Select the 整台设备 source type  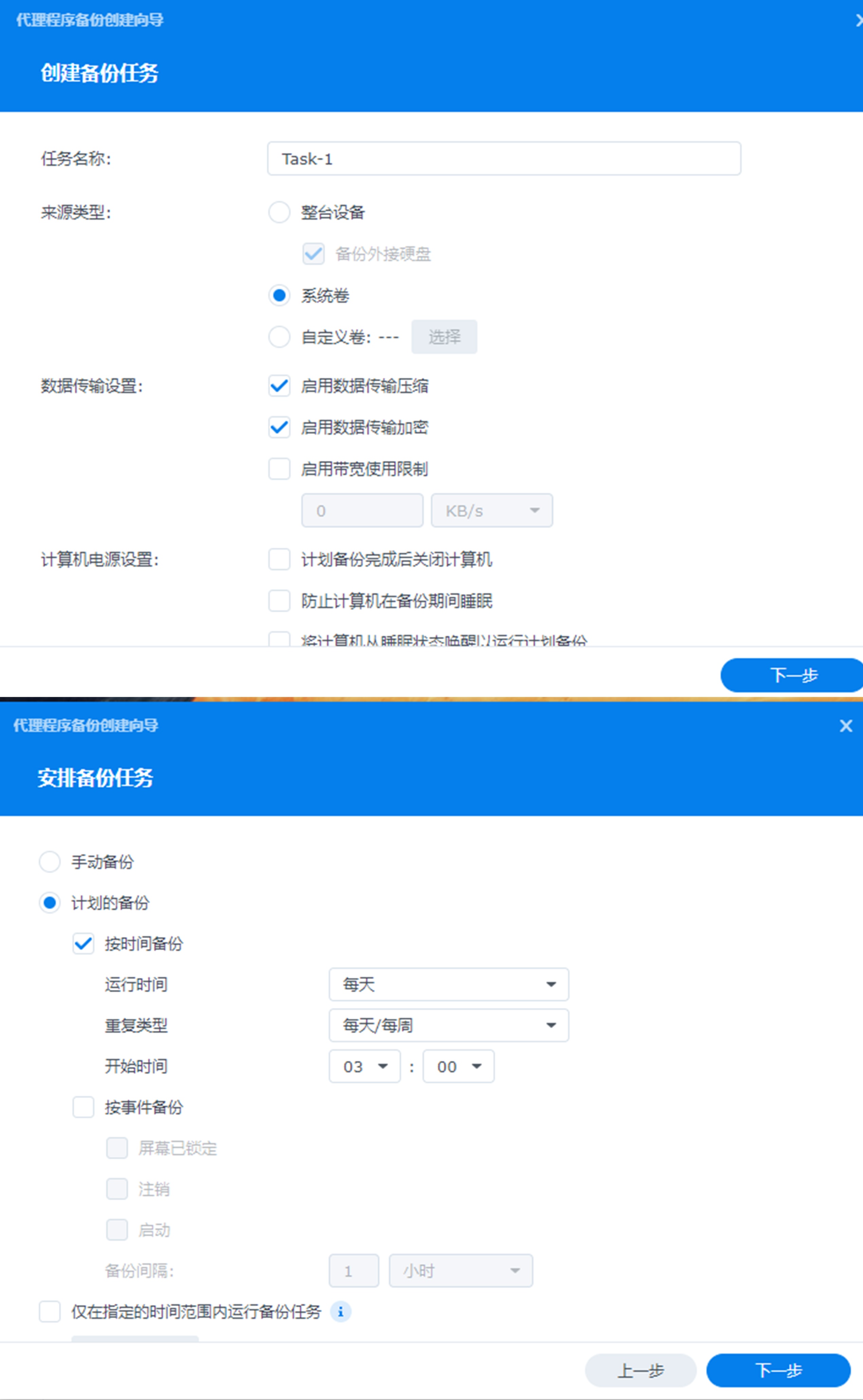click(279, 212)
